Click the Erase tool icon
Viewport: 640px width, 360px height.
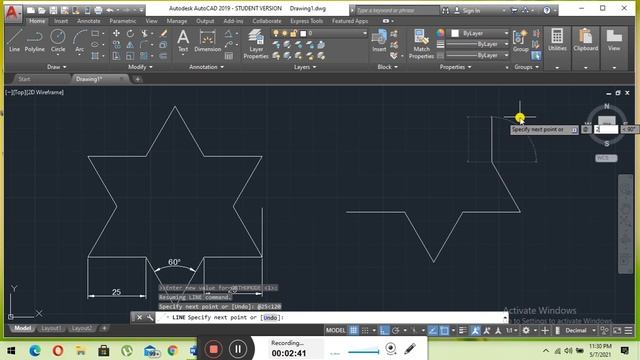(x=163, y=33)
